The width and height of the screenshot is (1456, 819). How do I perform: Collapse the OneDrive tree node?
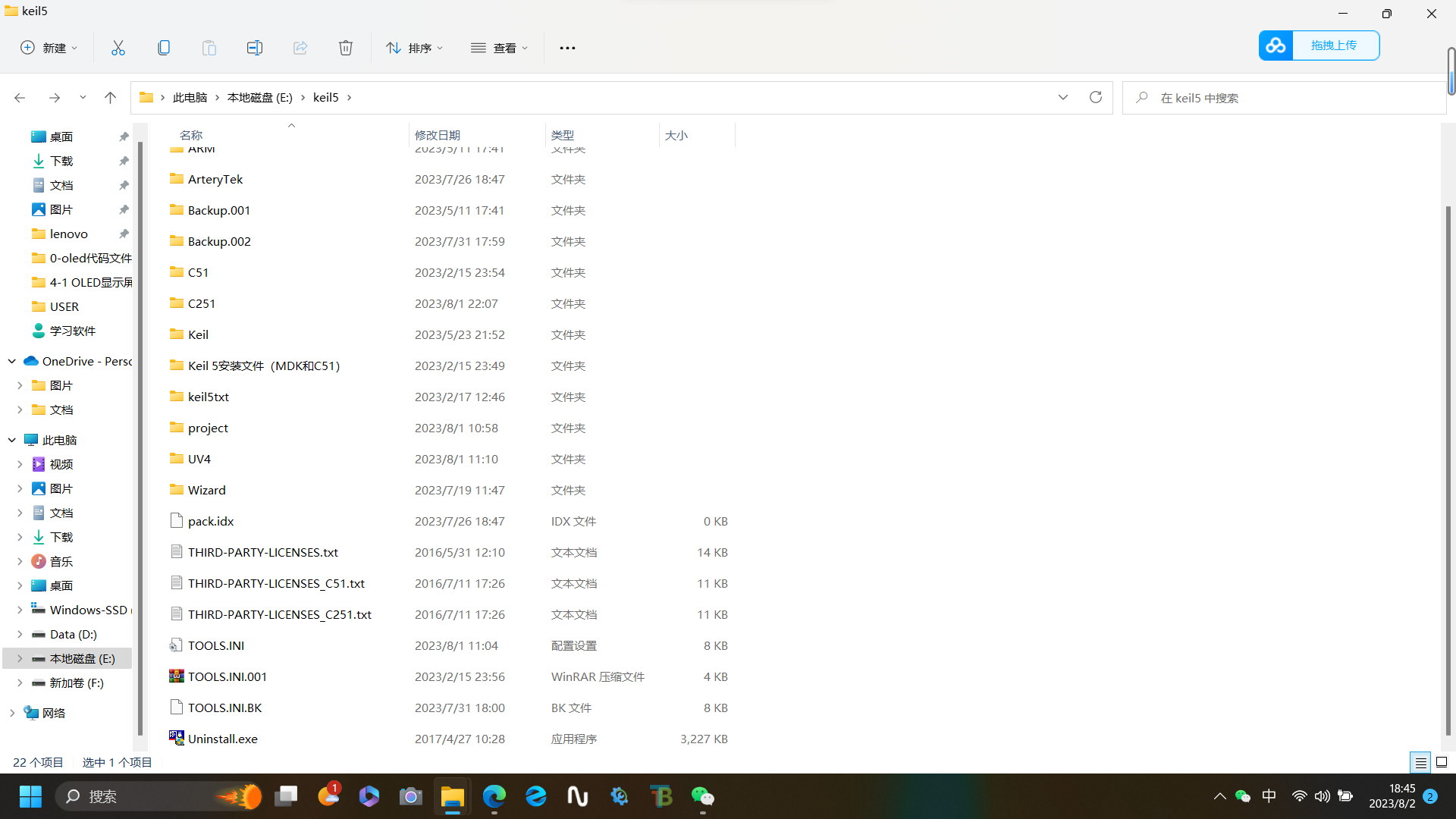tap(12, 361)
